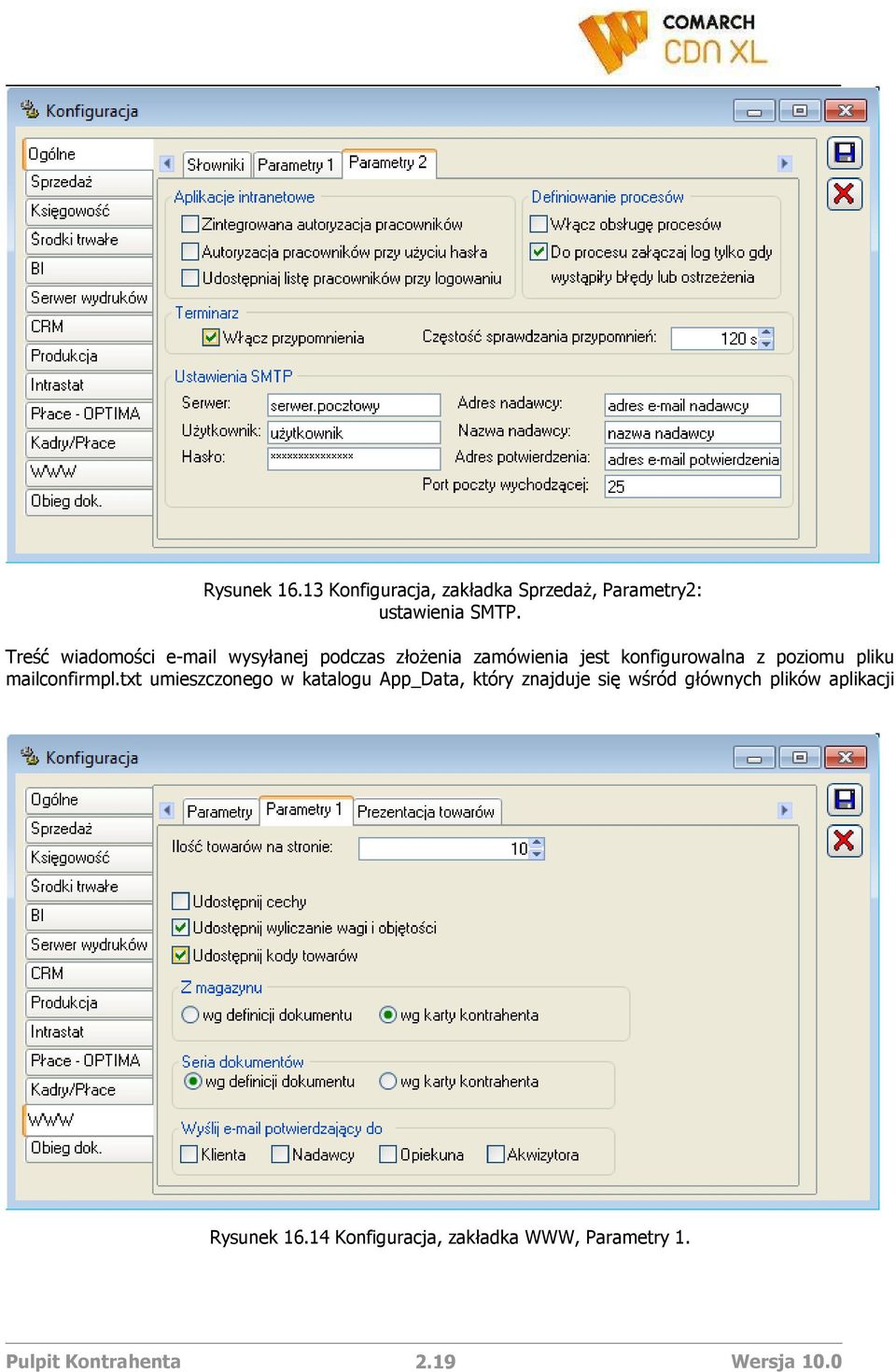Open Ogólne section in upper window
The width and height of the screenshot is (896, 1372).
pyautogui.click(x=88, y=153)
